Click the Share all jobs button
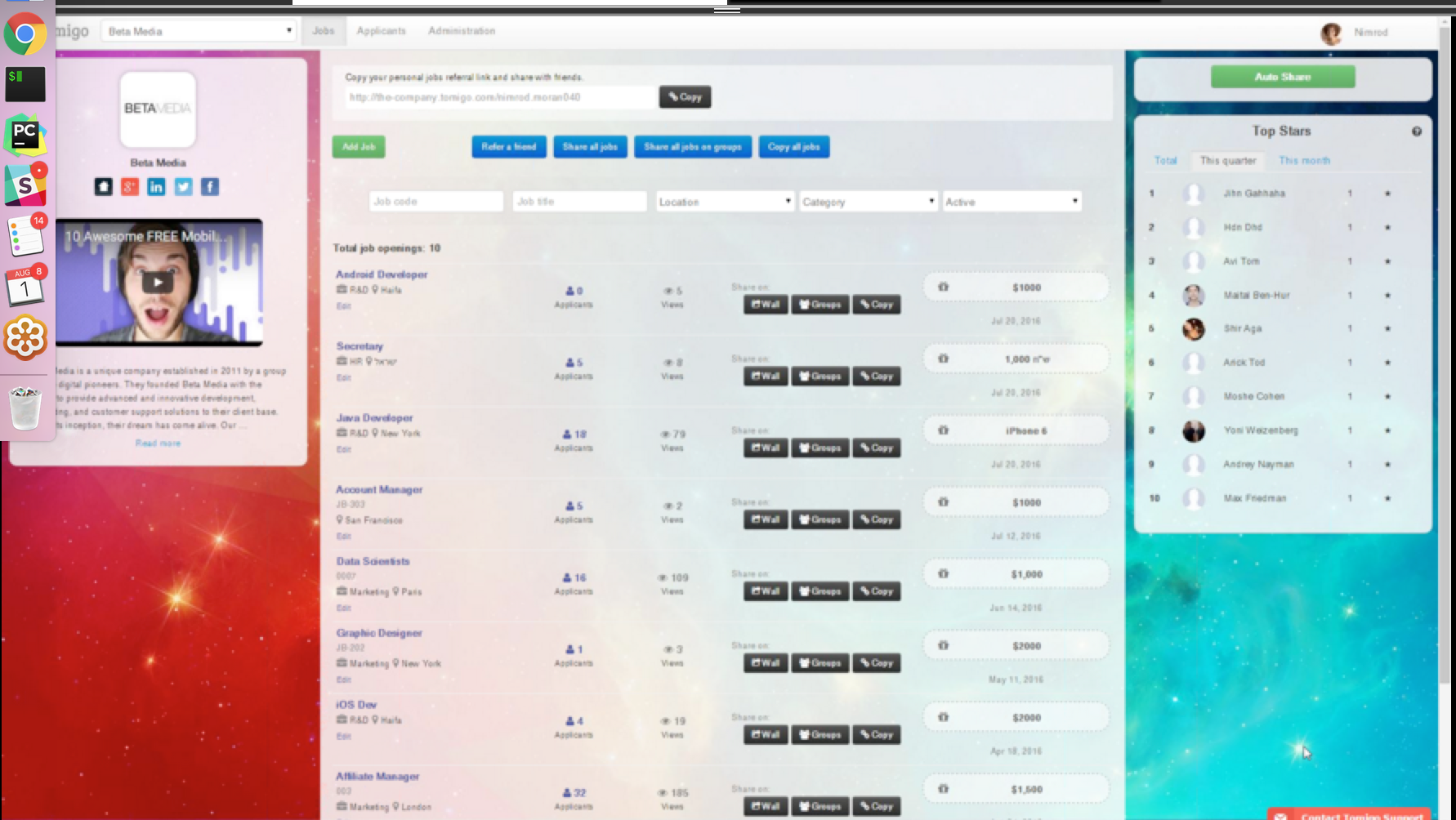Screen dimensions: 1456x820 590,147
